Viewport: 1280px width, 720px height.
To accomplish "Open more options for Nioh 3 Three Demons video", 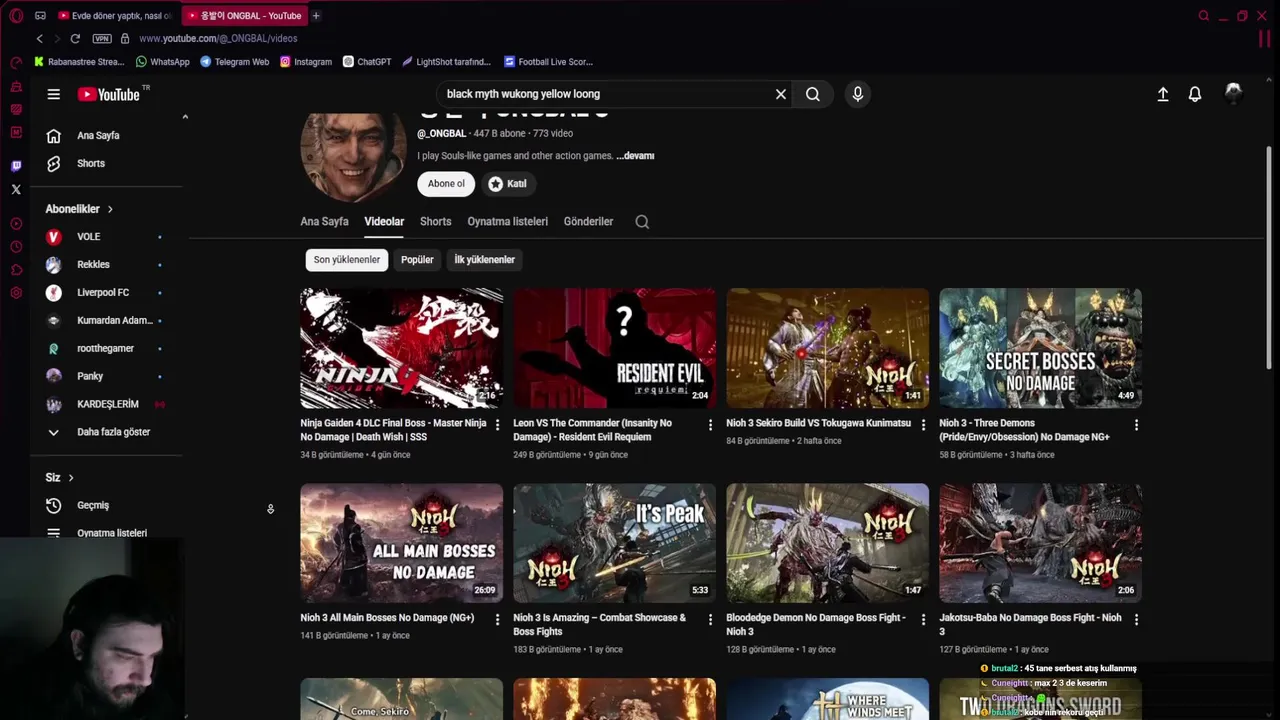I will point(1137,425).
